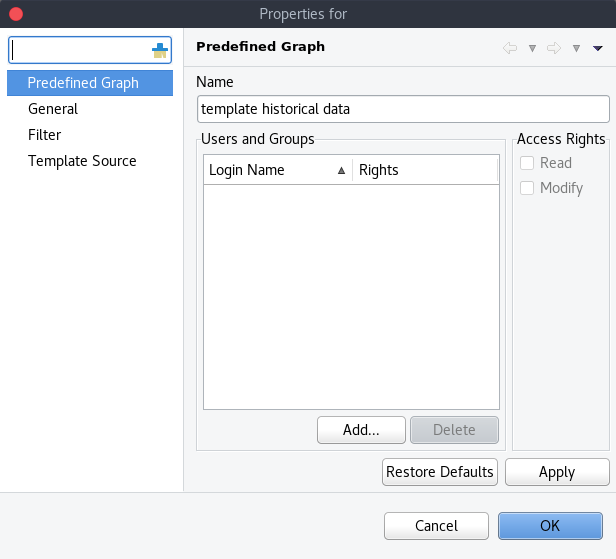
Task: Focus the filter text search box
Action: point(80,50)
